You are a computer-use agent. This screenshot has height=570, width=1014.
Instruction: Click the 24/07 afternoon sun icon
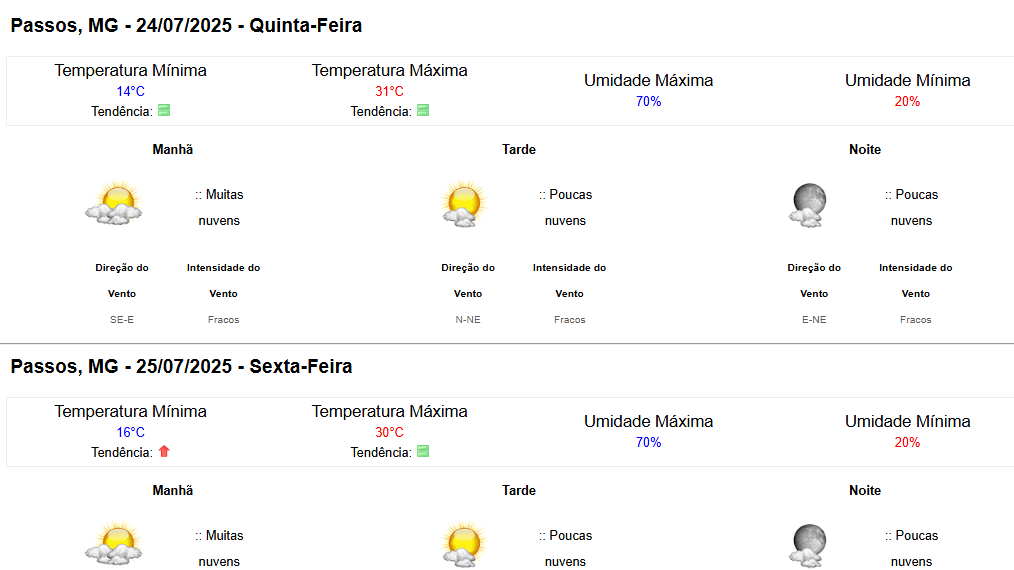(x=464, y=204)
